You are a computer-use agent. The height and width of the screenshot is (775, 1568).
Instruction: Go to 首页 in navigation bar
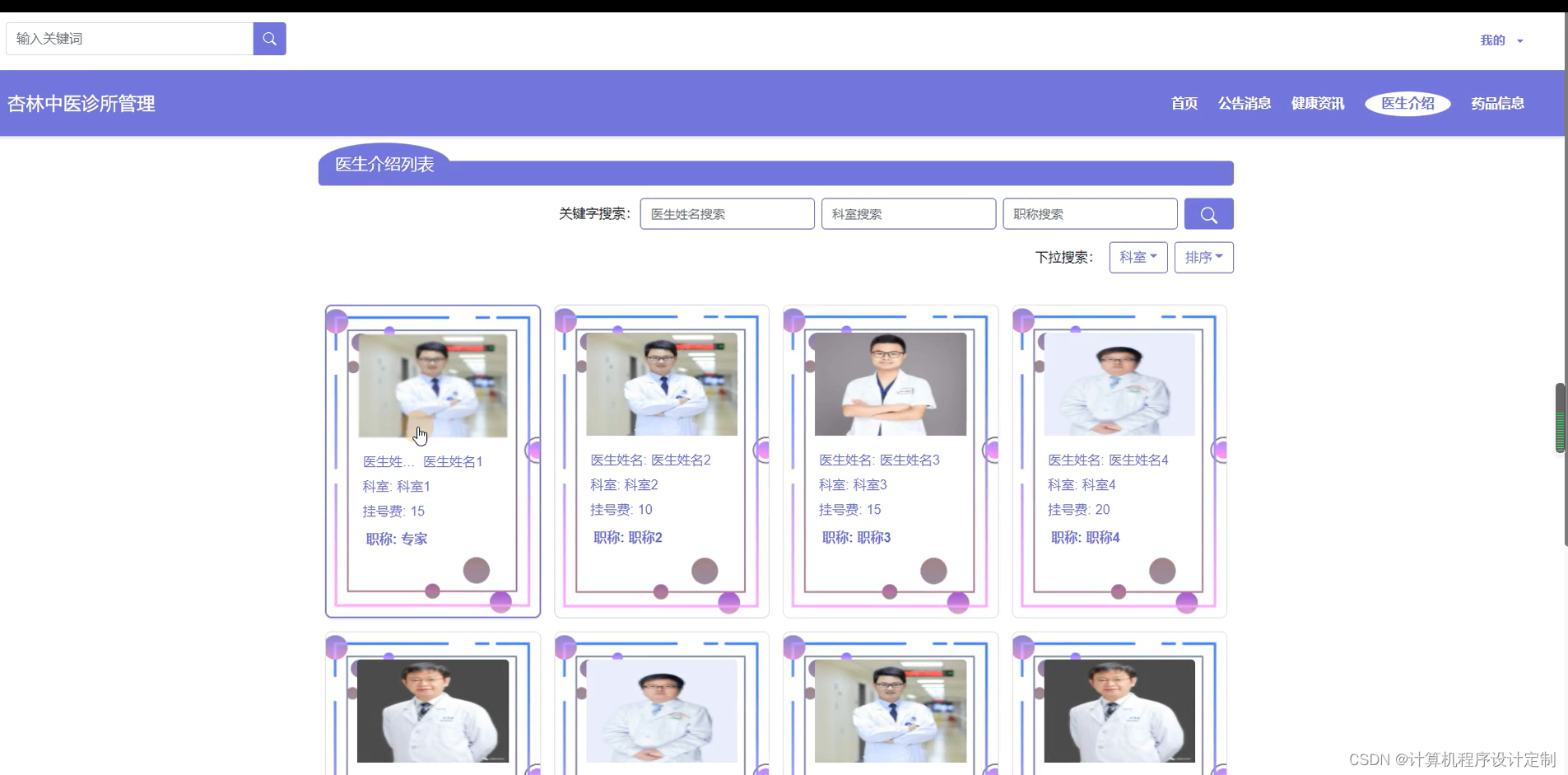click(1184, 104)
